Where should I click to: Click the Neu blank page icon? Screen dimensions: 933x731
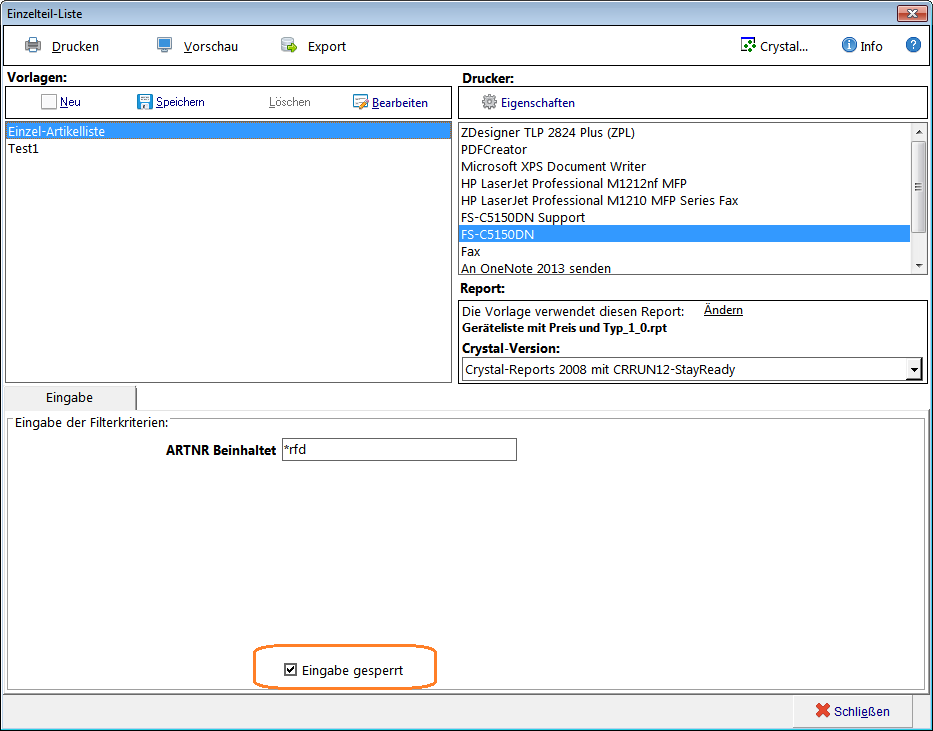click(x=49, y=102)
